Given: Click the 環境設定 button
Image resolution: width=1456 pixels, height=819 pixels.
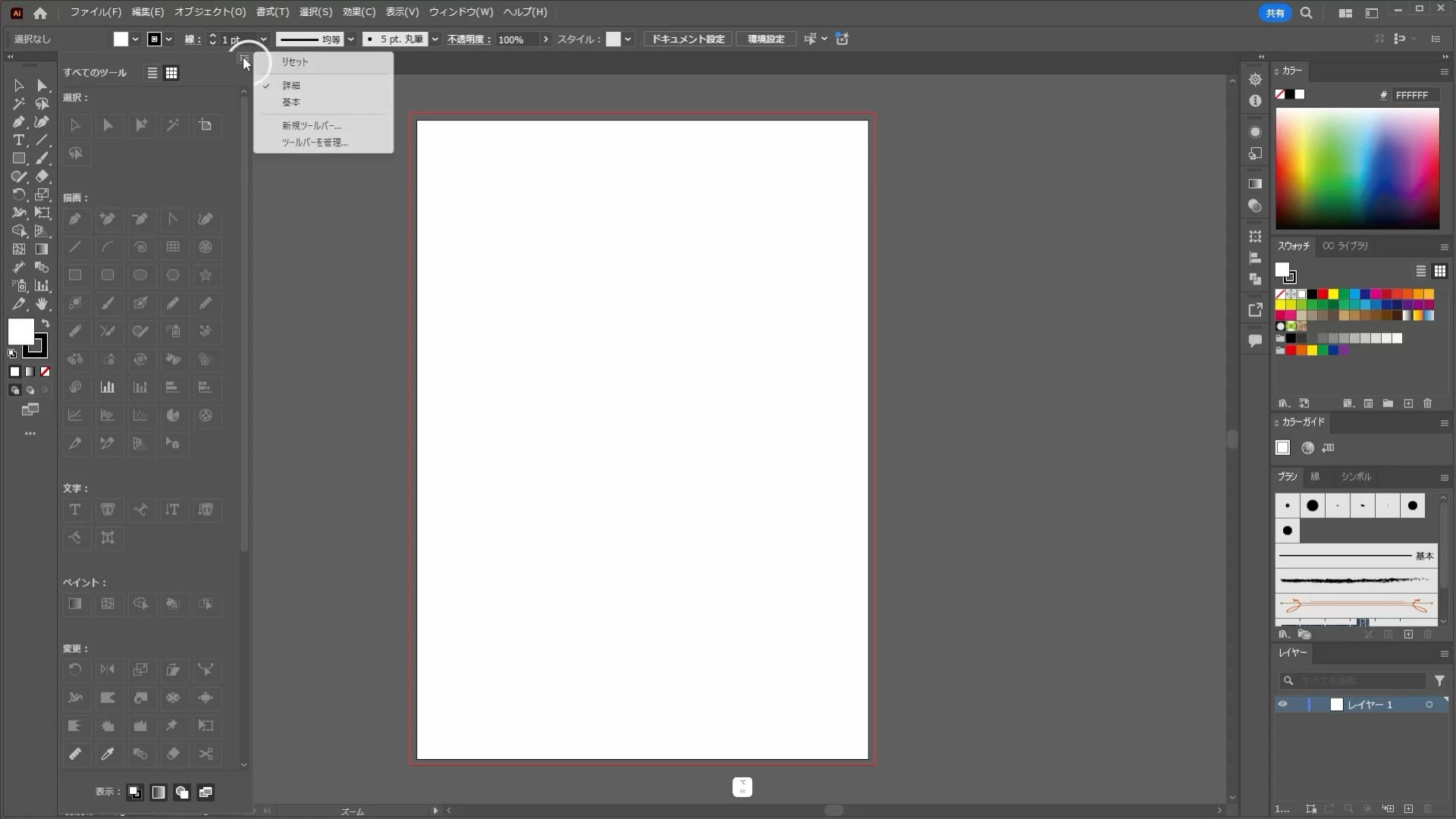Looking at the screenshot, I should click(766, 39).
